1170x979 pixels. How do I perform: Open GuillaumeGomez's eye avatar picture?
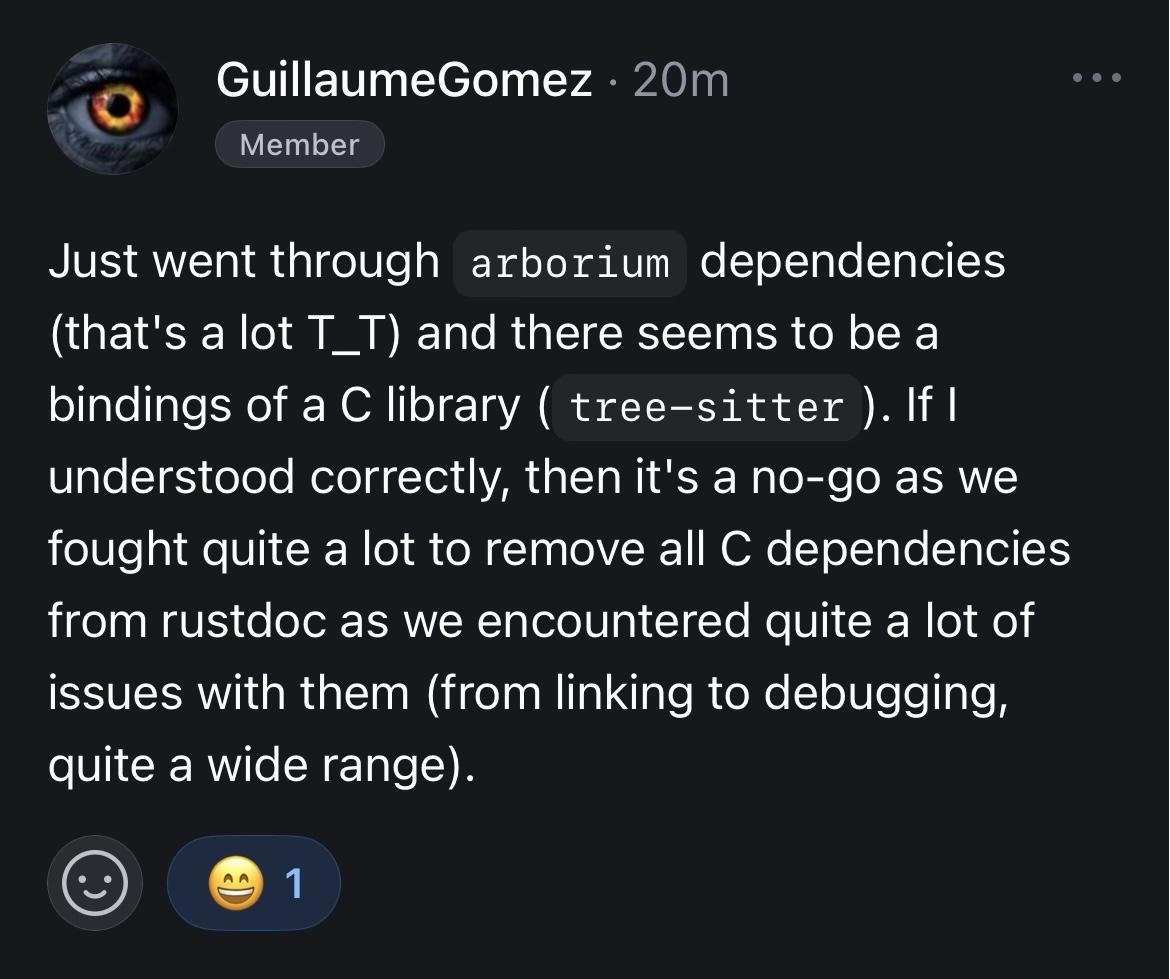[112, 110]
